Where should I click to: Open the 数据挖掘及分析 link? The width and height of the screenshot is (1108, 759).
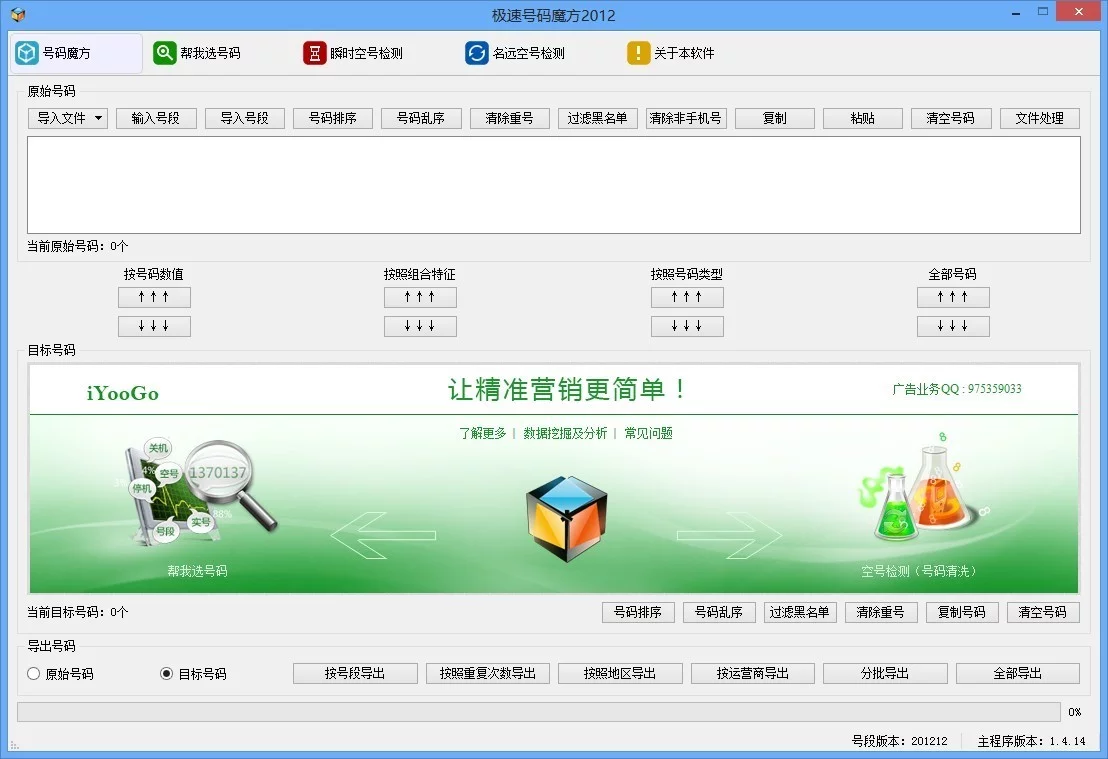565,433
